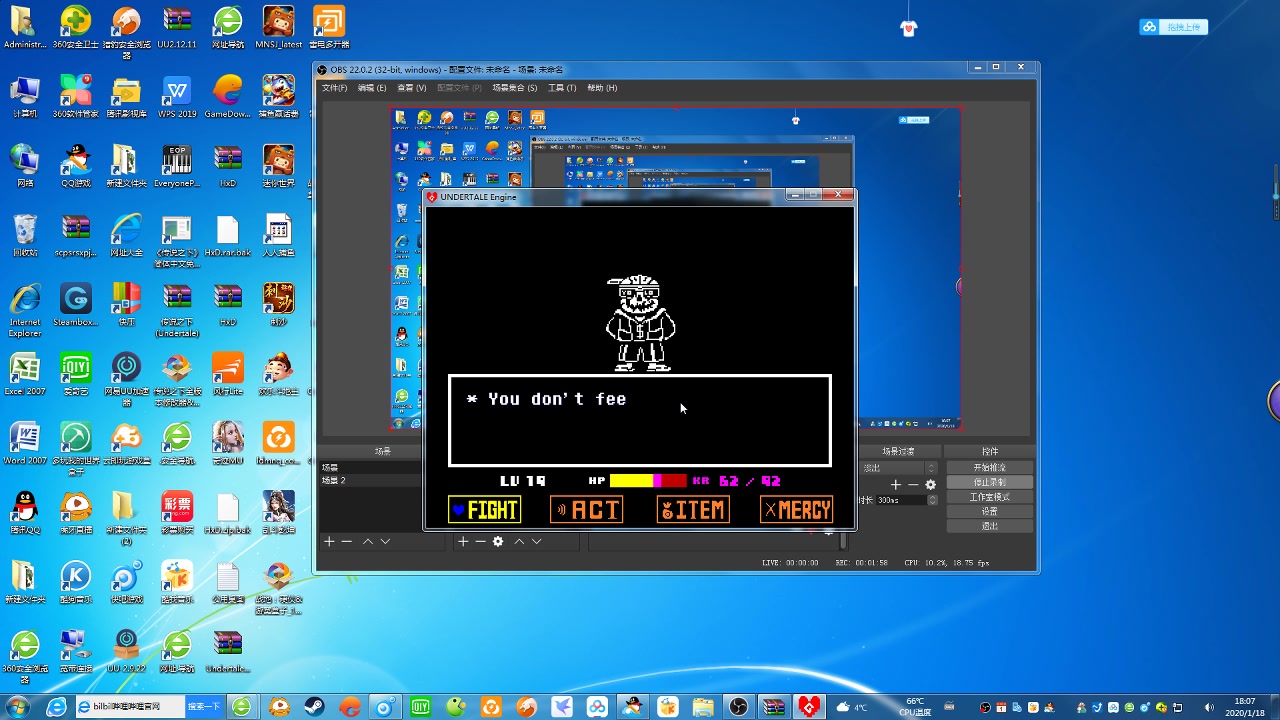
Task: Open the OBS 帮助(H) menu
Action: (602, 88)
